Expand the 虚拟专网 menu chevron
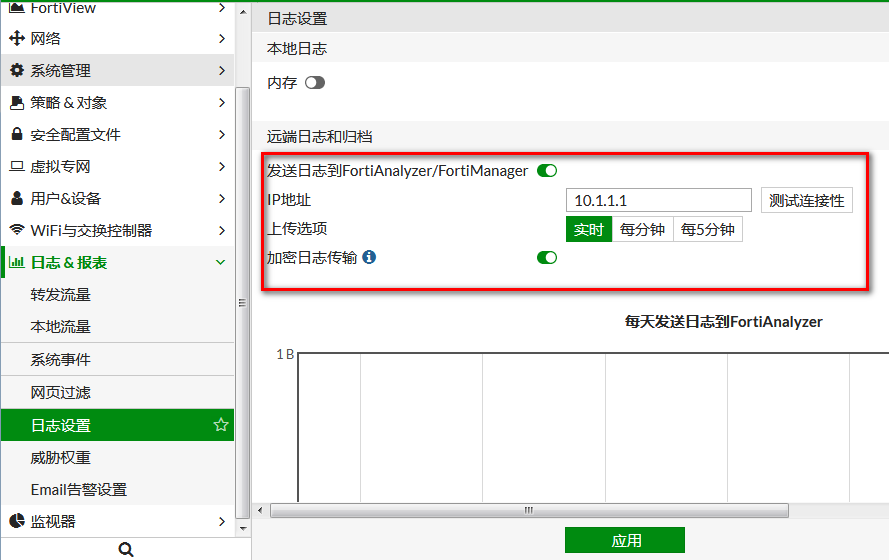This screenshot has width=889, height=560. (x=222, y=167)
